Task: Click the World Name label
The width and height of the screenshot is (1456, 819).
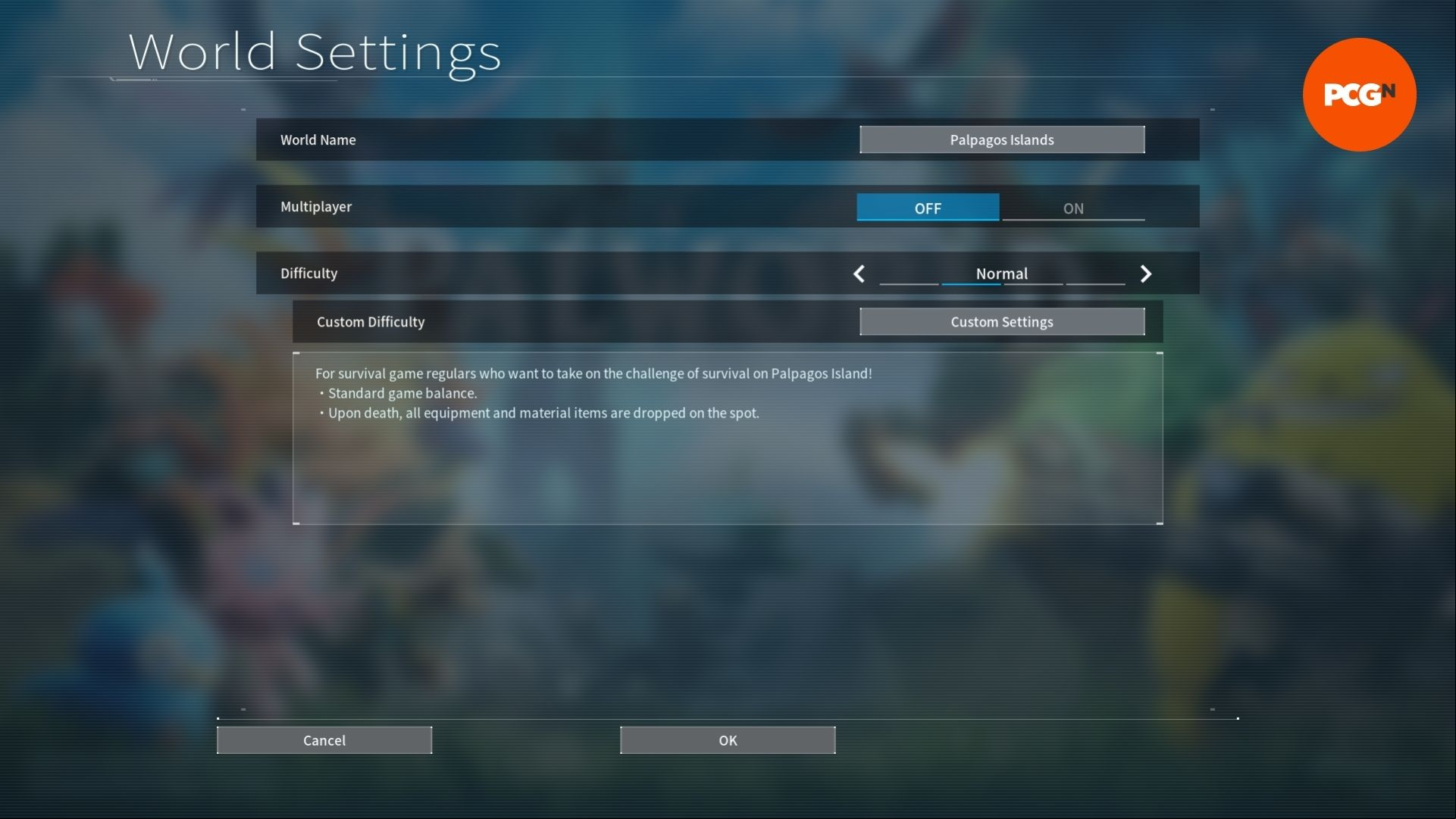Action: (x=318, y=140)
